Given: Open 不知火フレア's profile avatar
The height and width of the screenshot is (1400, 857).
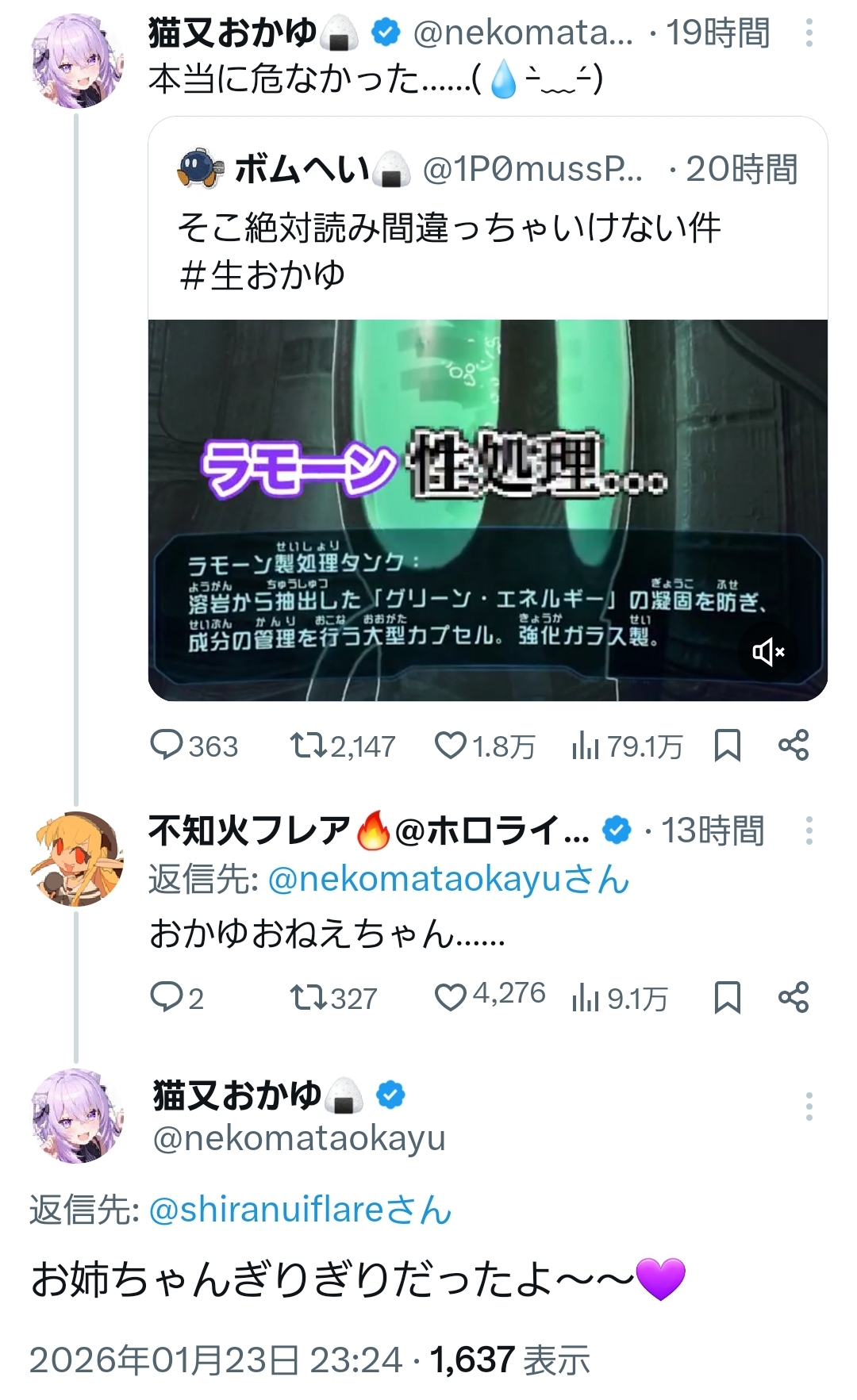Looking at the screenshot, I should (x=77, y=859).
